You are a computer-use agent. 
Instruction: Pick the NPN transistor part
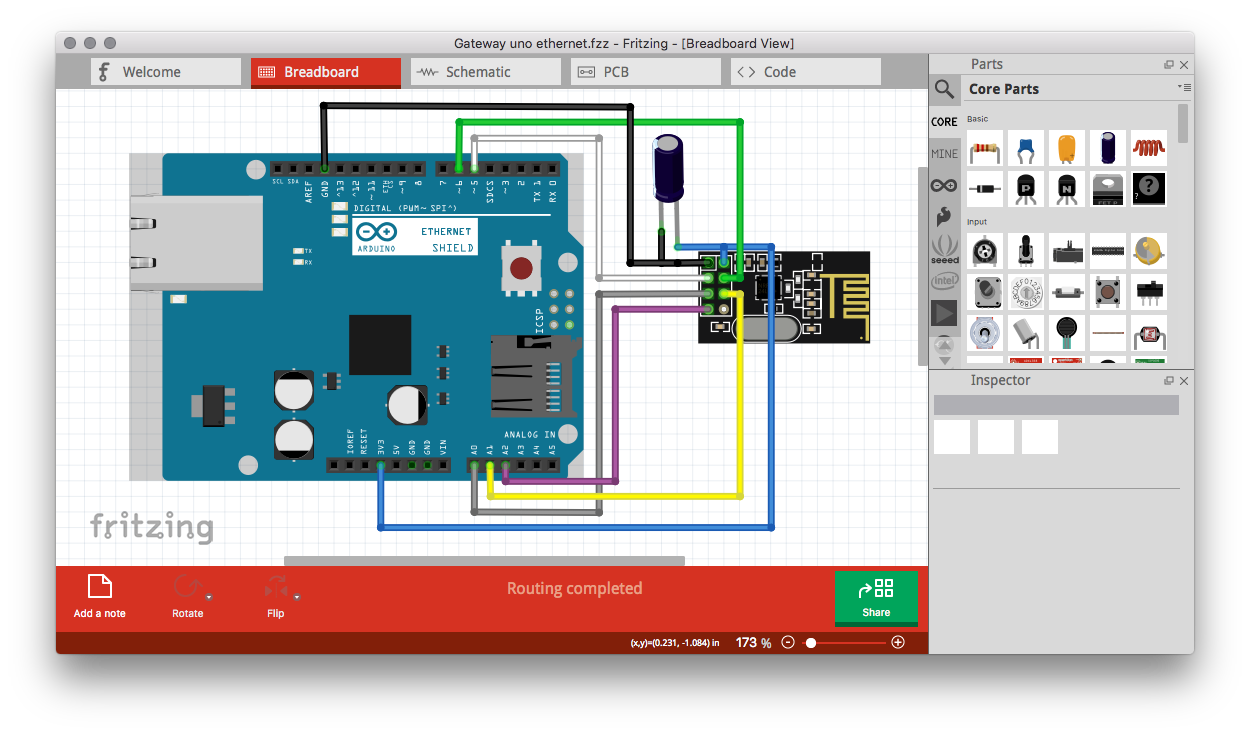coord(1067,189)
